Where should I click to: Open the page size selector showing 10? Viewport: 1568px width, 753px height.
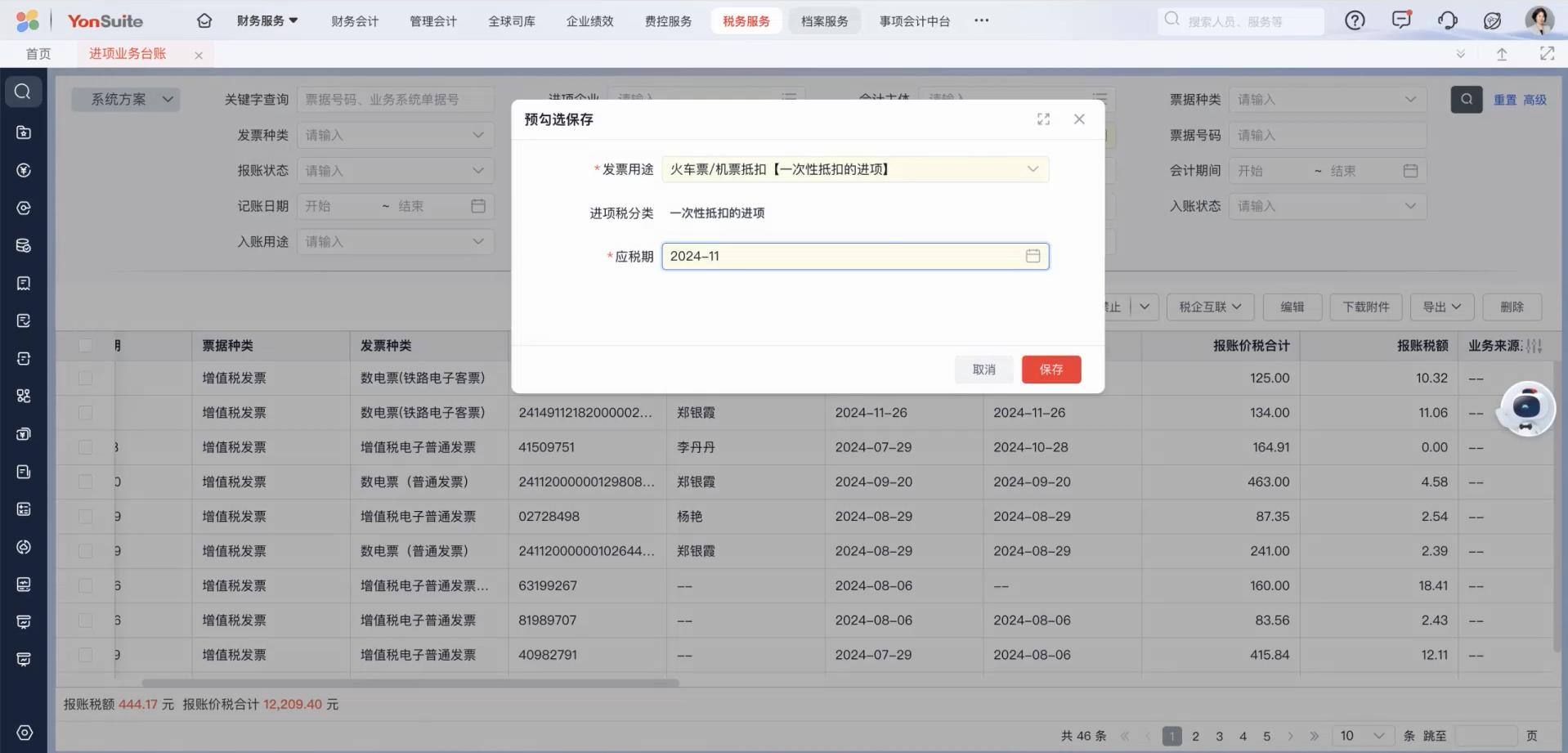(x=1359, y=735)
